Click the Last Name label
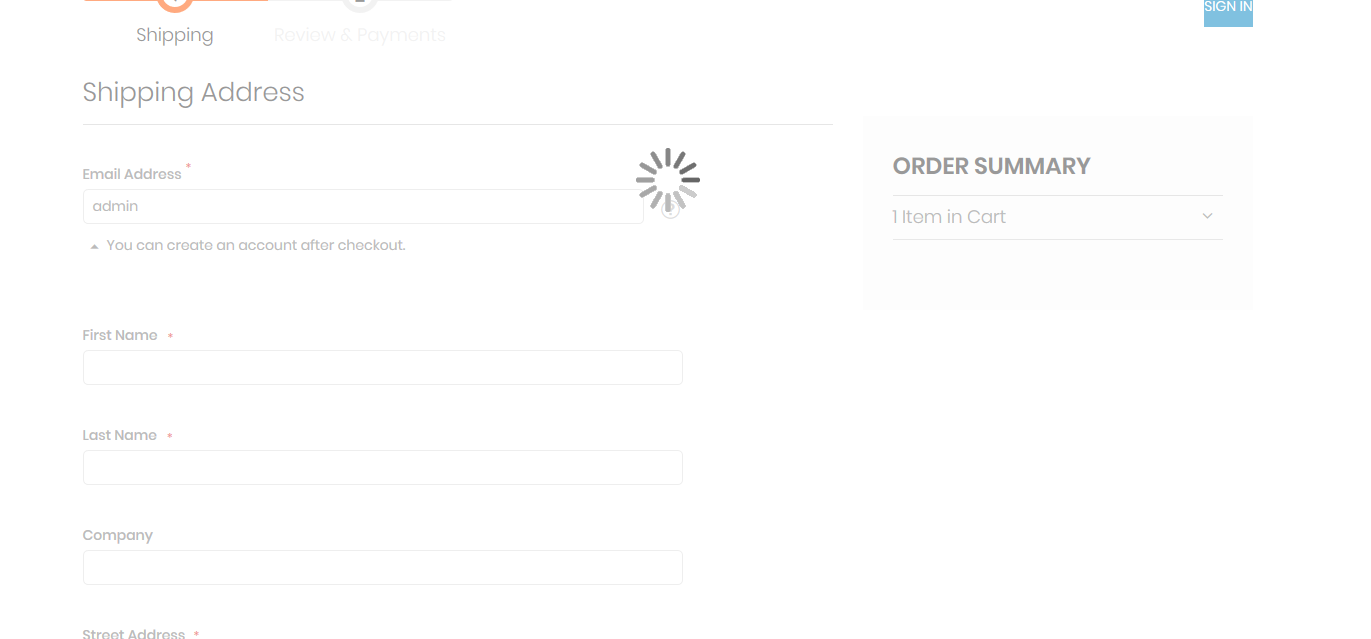 pyautogui.click(x=119, y=435)
